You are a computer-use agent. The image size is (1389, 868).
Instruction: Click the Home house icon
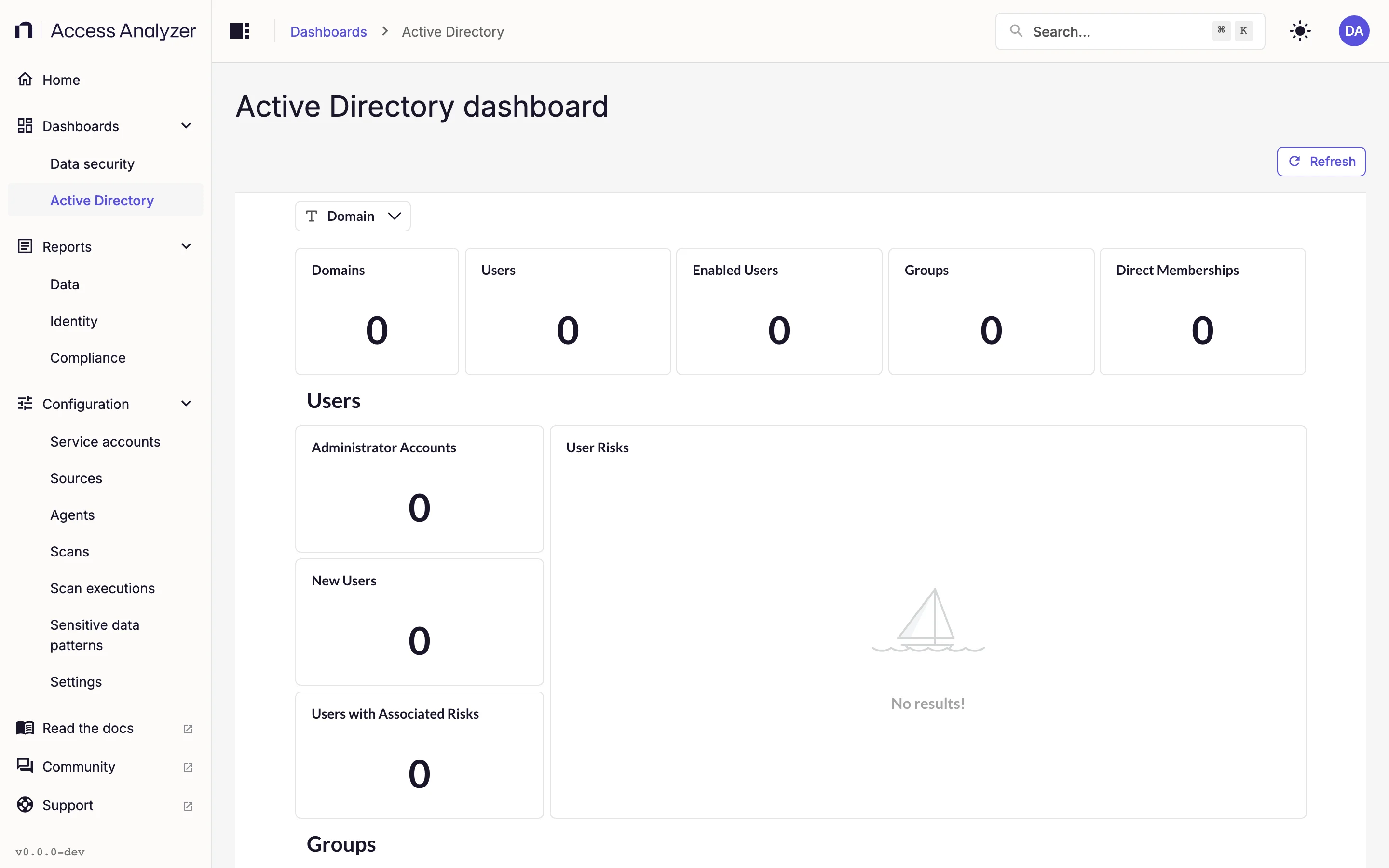[x=25, y=79]
